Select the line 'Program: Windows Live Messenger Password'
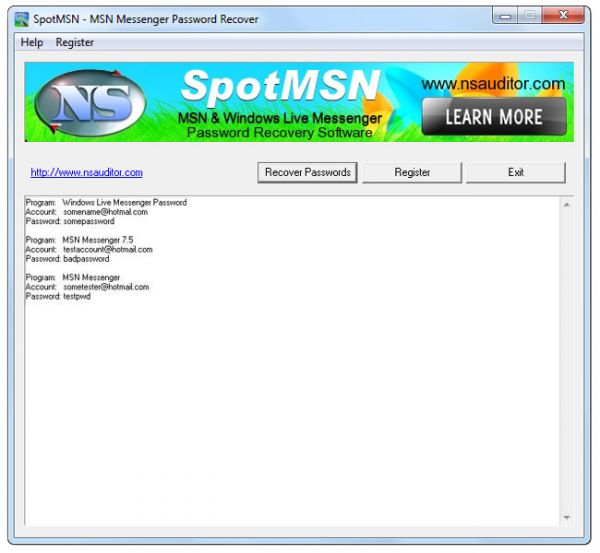Viewport: 600px width, 553px height. point(106,202)
